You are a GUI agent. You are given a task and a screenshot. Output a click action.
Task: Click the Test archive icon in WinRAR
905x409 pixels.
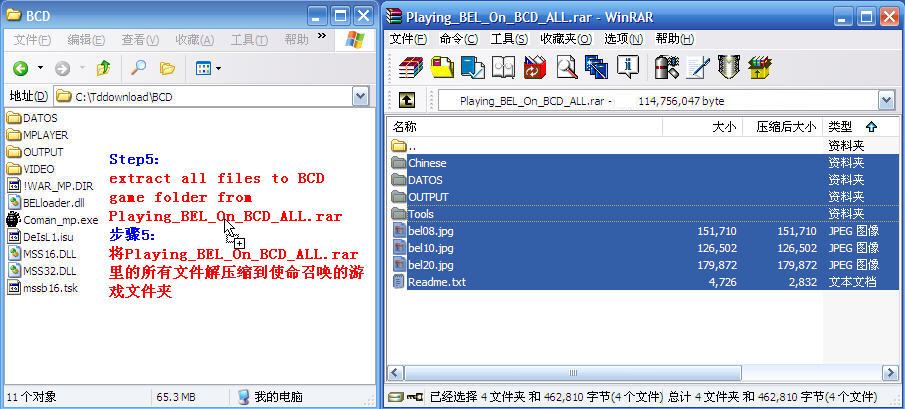(473, 67)
